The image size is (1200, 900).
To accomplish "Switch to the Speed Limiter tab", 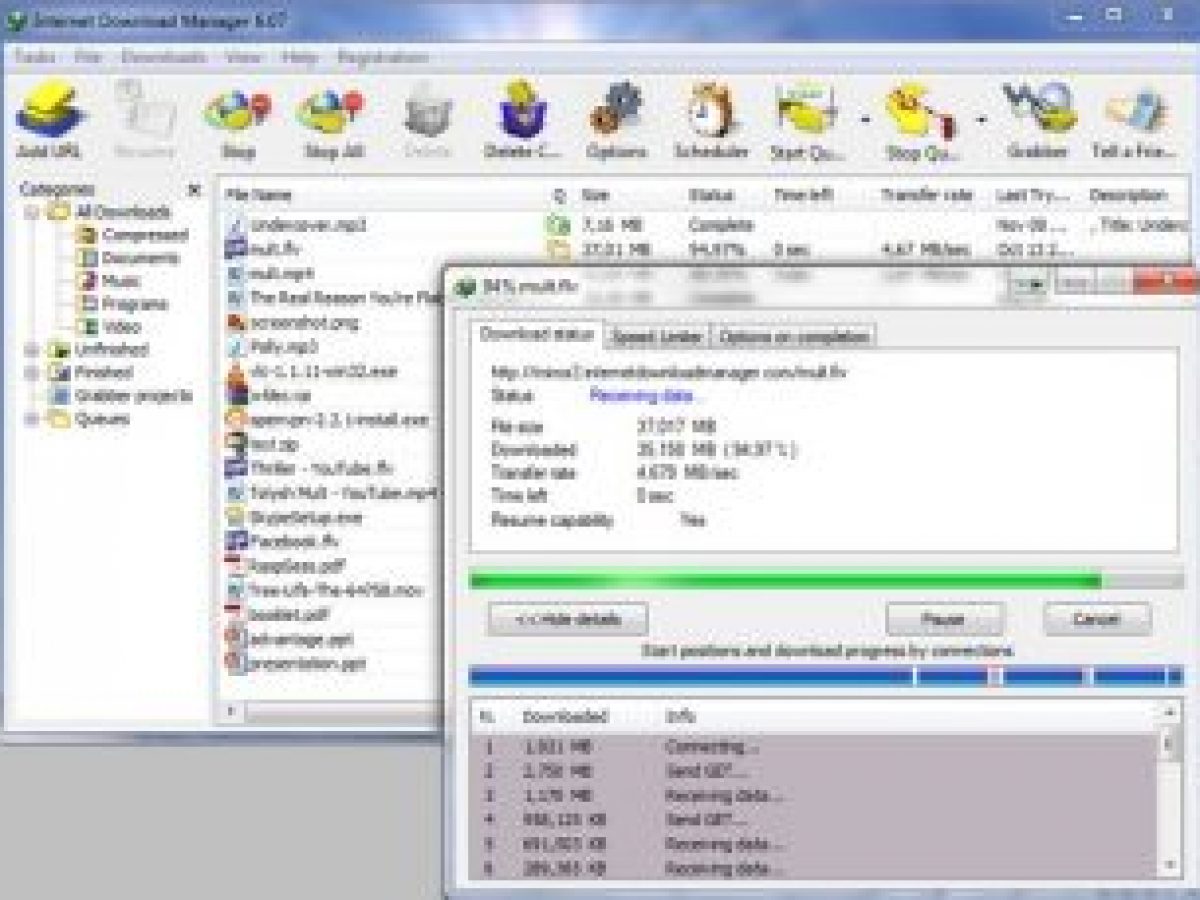I will (657, 336).
